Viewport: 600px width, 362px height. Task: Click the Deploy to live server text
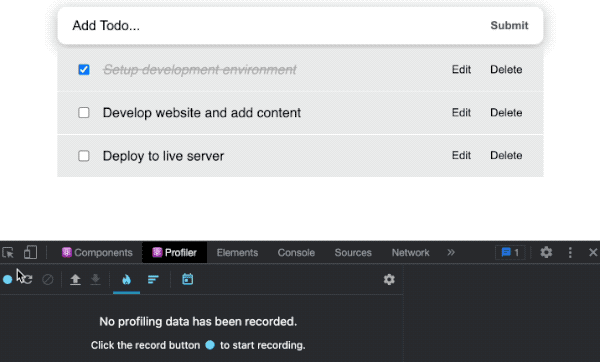(x=163, y=156)
